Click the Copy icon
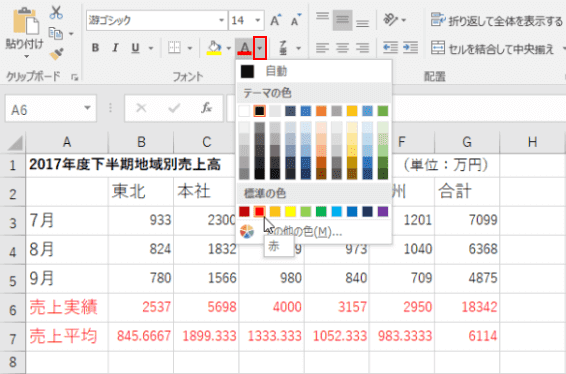 point(56,34)
